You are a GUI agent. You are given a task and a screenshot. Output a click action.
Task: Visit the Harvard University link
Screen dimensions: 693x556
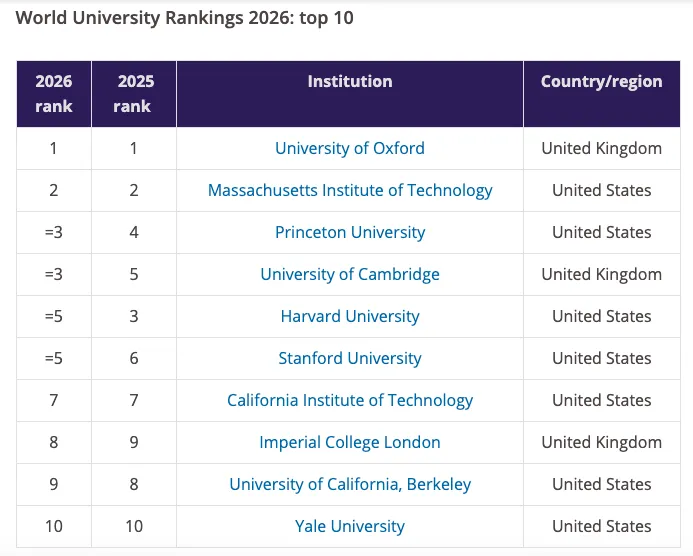point(350,316)
